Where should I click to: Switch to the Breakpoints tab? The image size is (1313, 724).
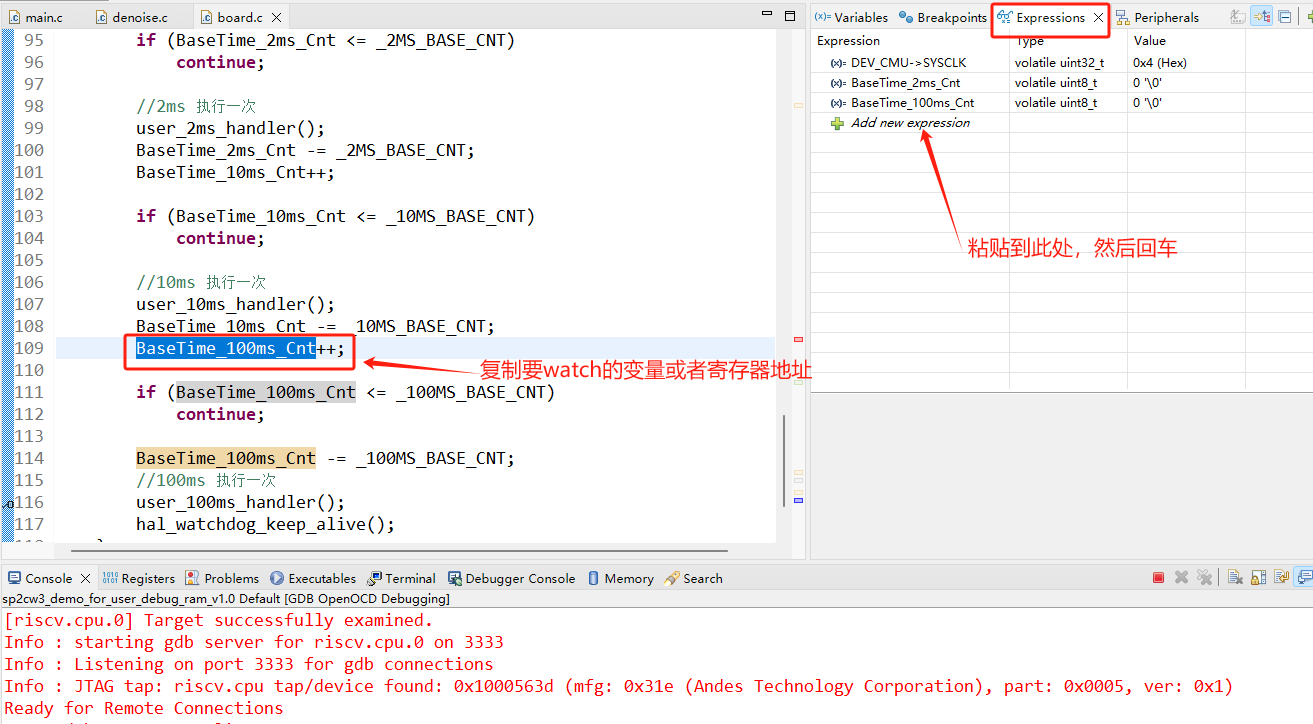pyautogui.click(x=951, y=18)
